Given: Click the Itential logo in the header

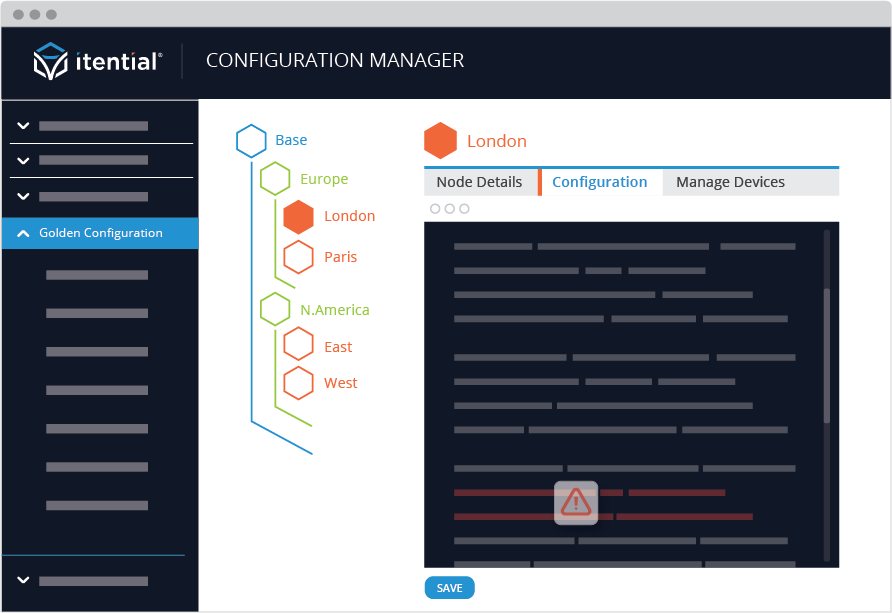Looking at the screenshot, I should coord(97,60).
